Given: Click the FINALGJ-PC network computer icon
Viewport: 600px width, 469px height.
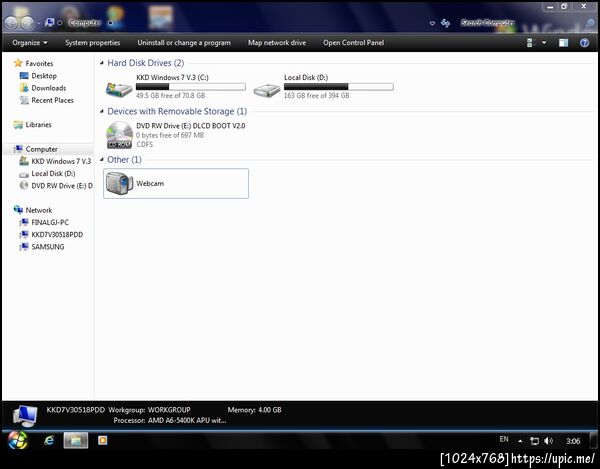Looking at the screenshot, I should 24,222.
